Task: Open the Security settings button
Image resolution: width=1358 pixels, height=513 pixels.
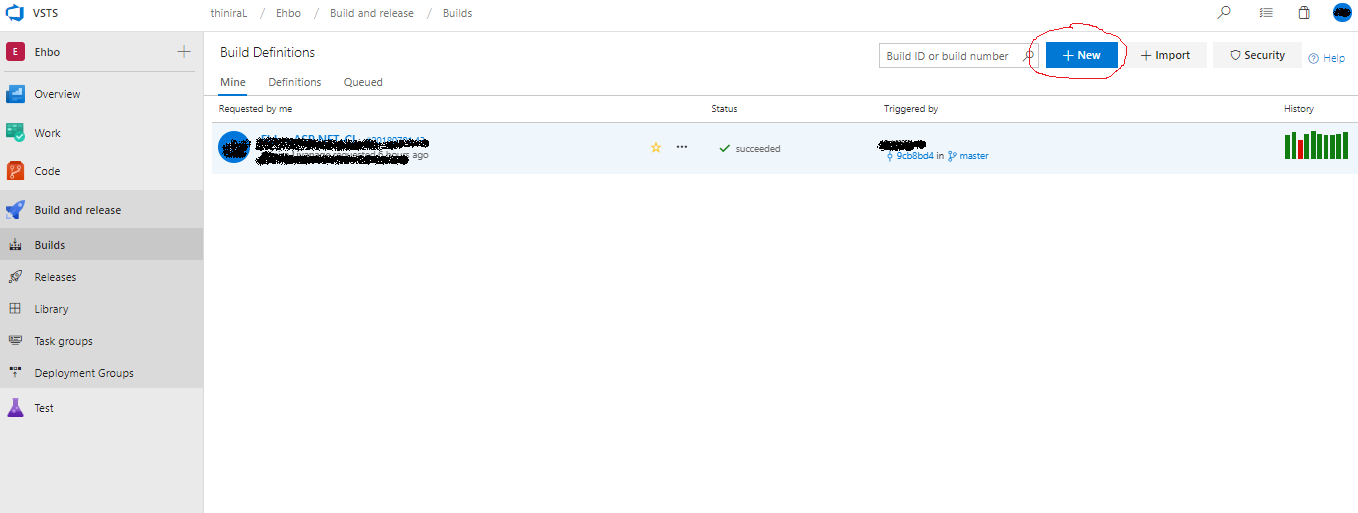Action: (x=1257, y=55)
